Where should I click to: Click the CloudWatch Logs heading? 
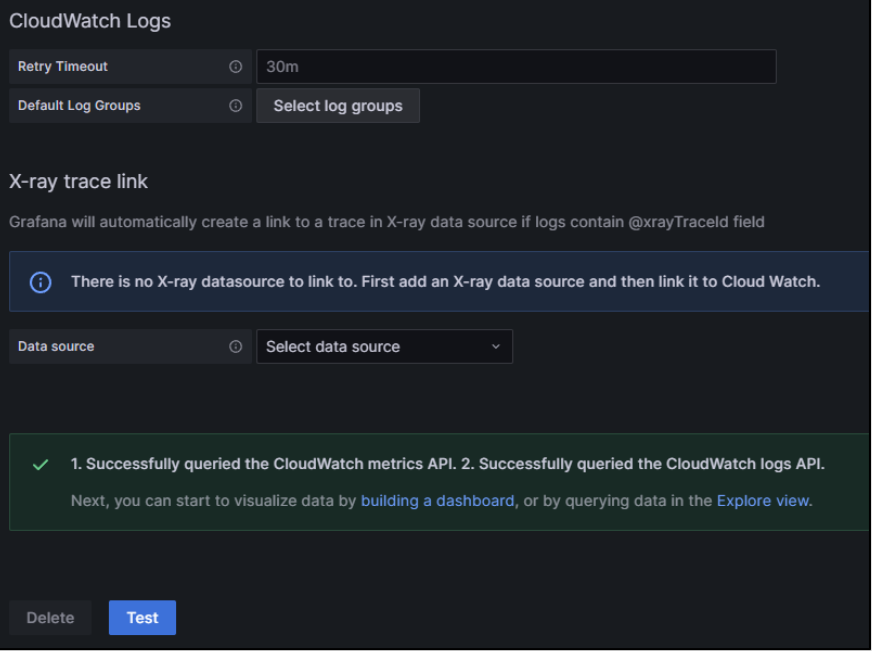(90, 21)
